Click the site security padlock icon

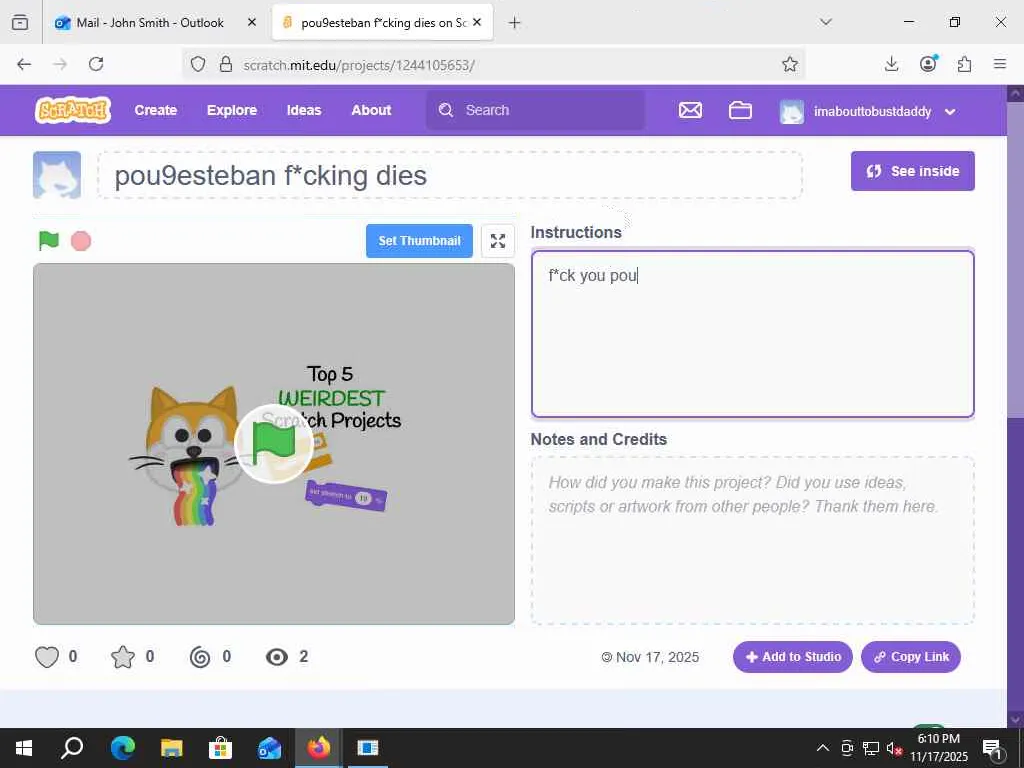point(226,64)
